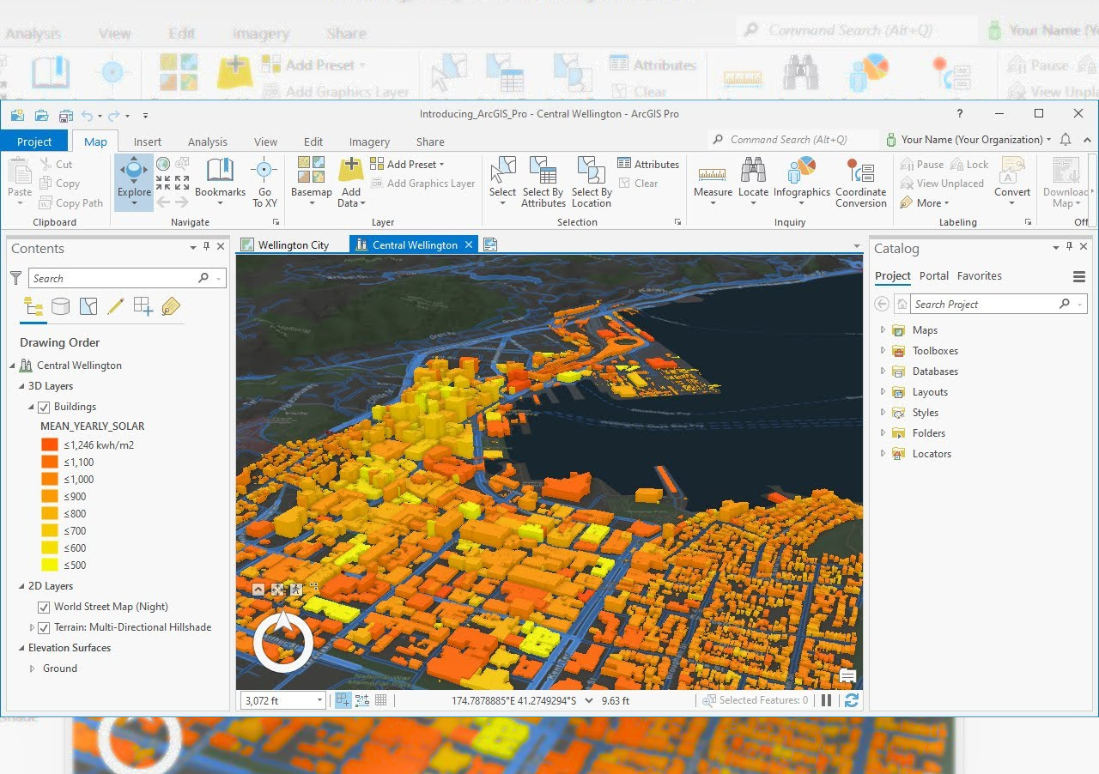Open the Add Preset dropdown
Image resolution: width=1099 pixels, height=774 pixels.
click(407, 164)
